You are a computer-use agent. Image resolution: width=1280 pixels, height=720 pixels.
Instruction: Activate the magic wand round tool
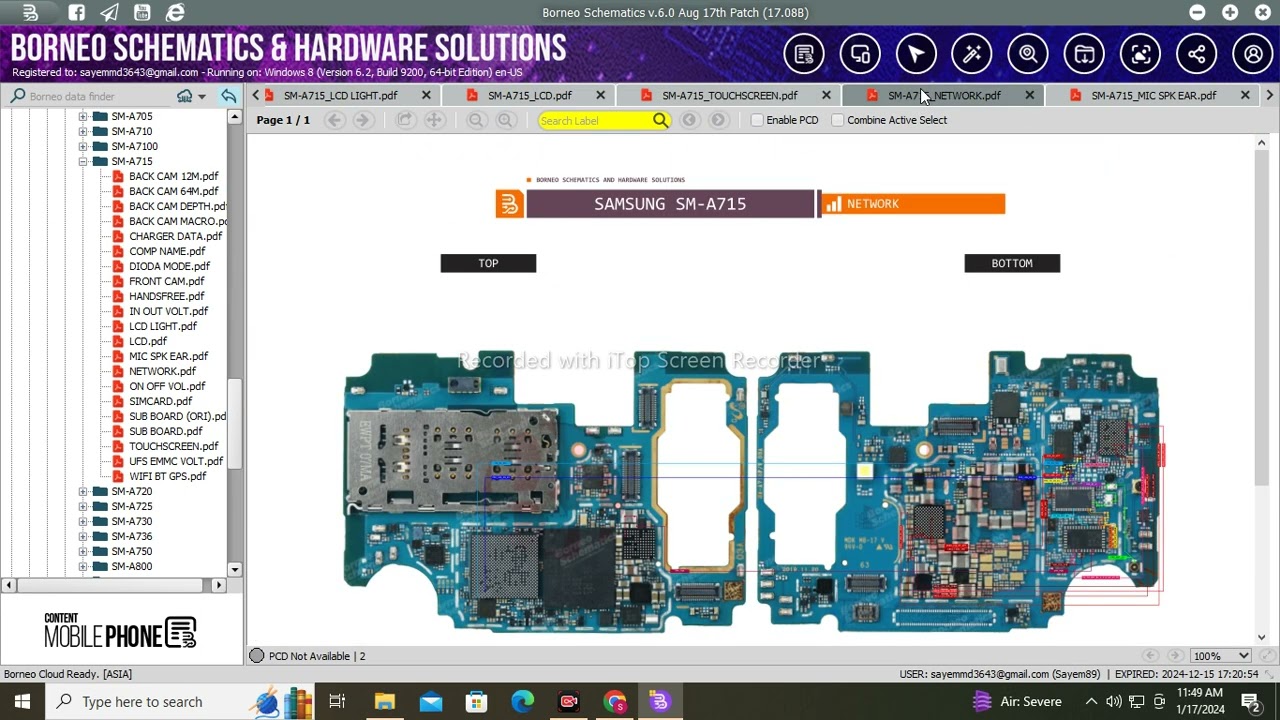pyautogui.click(x=972, y=54)
